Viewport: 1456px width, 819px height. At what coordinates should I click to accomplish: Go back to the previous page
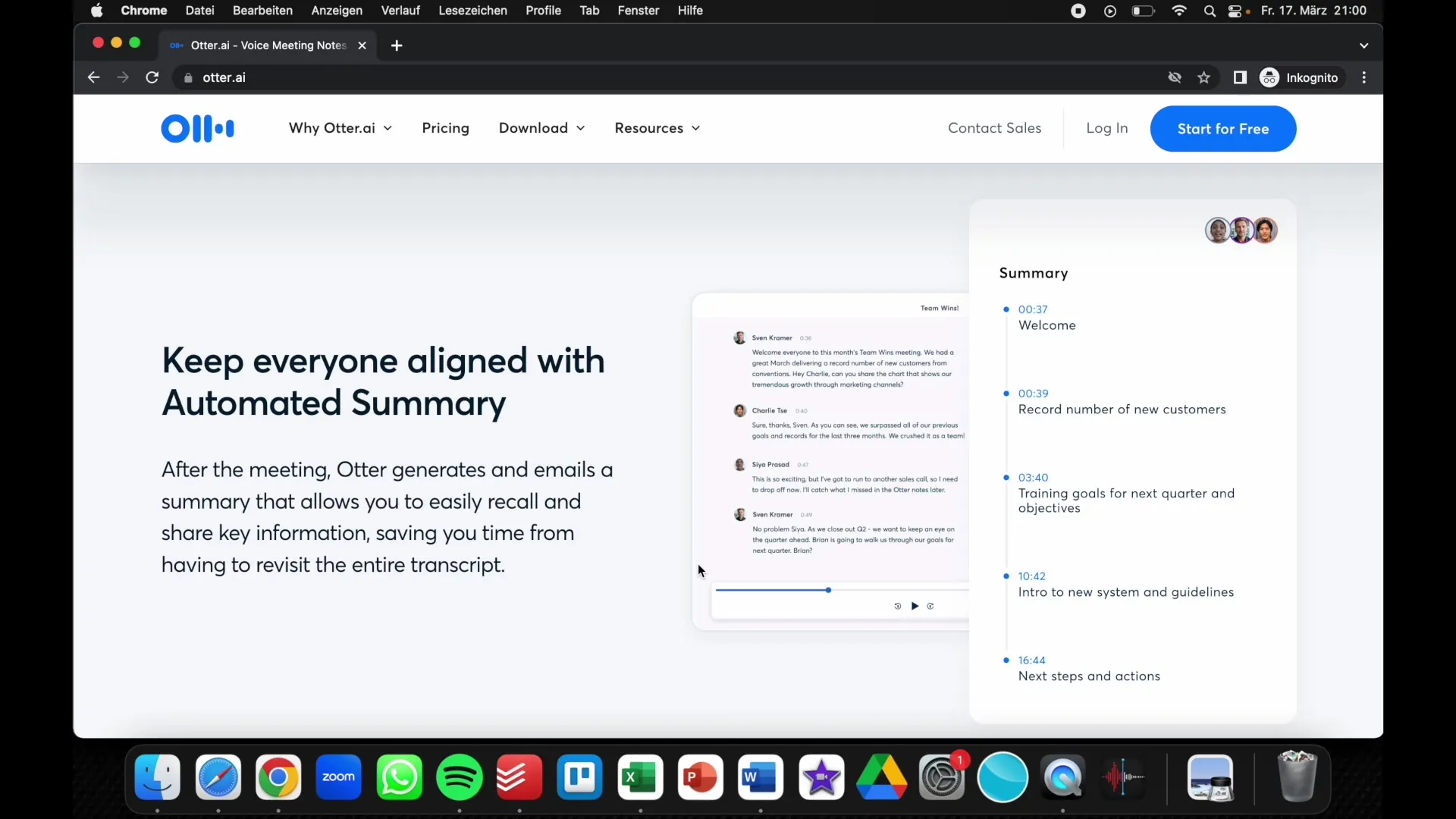(93, 77)
